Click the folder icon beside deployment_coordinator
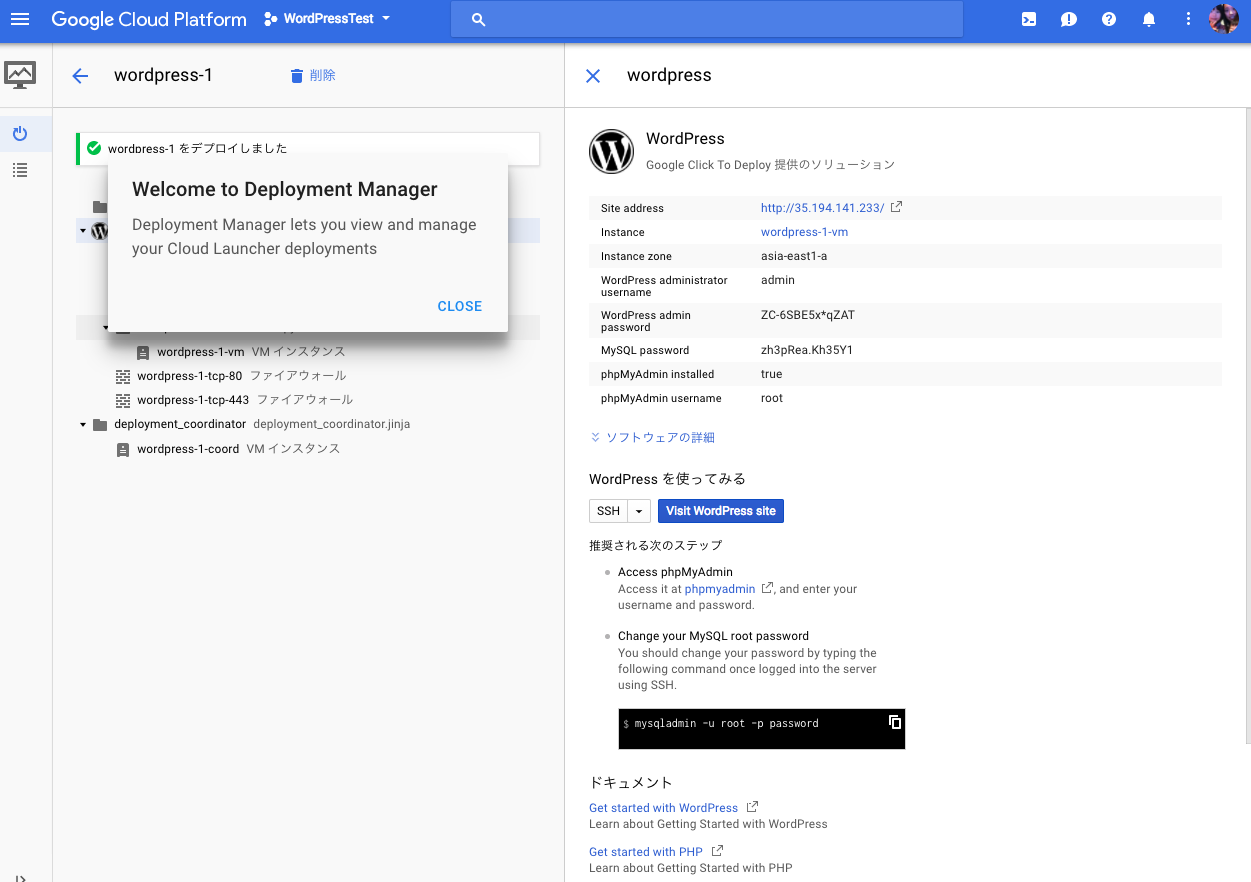Screen dimensions: 1251x882 [99, 424]
